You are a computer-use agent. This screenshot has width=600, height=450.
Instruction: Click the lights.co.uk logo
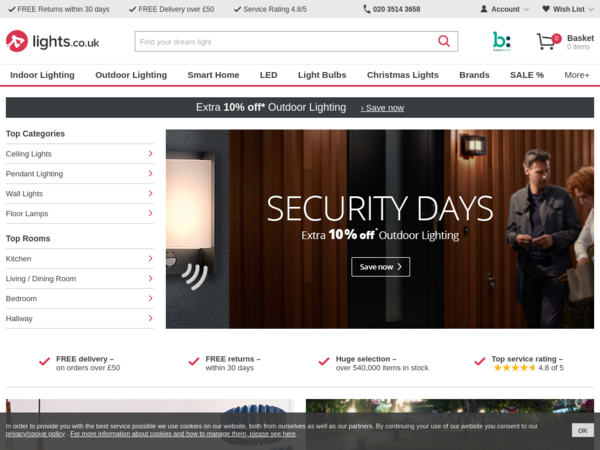pos(52,41)
